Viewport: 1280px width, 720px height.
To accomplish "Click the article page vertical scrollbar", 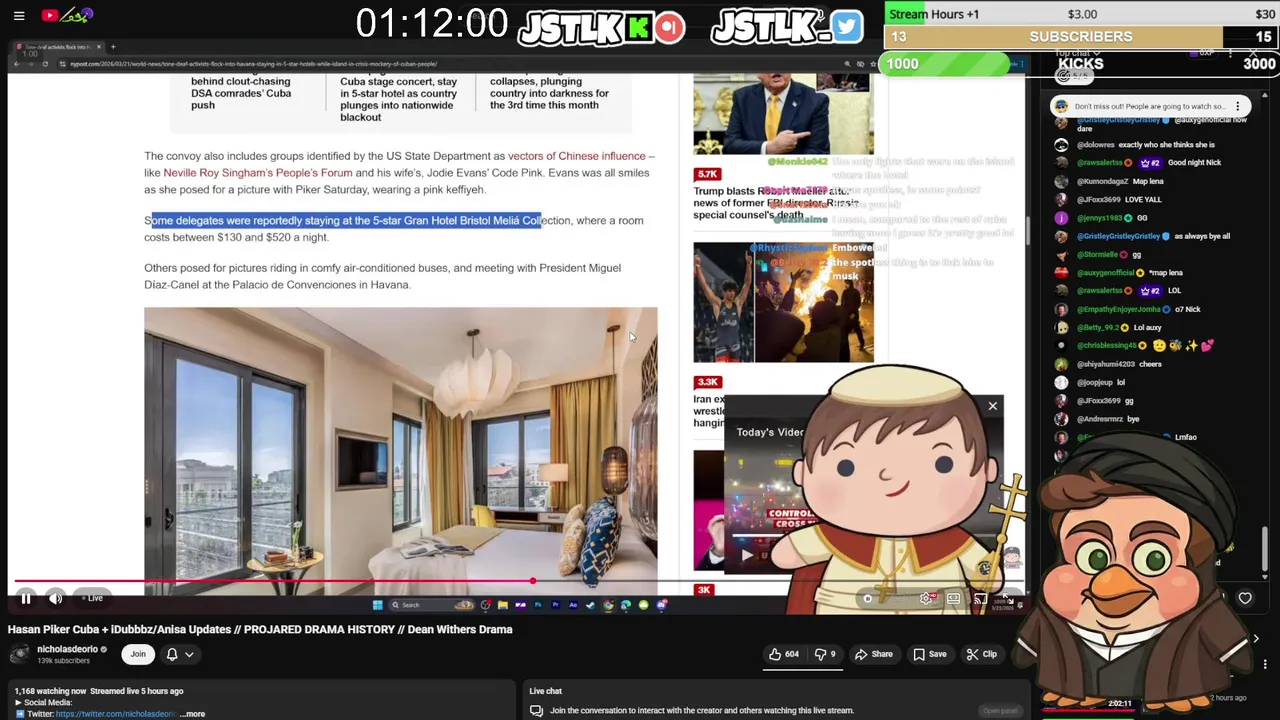I will (x=1028, y=230).
